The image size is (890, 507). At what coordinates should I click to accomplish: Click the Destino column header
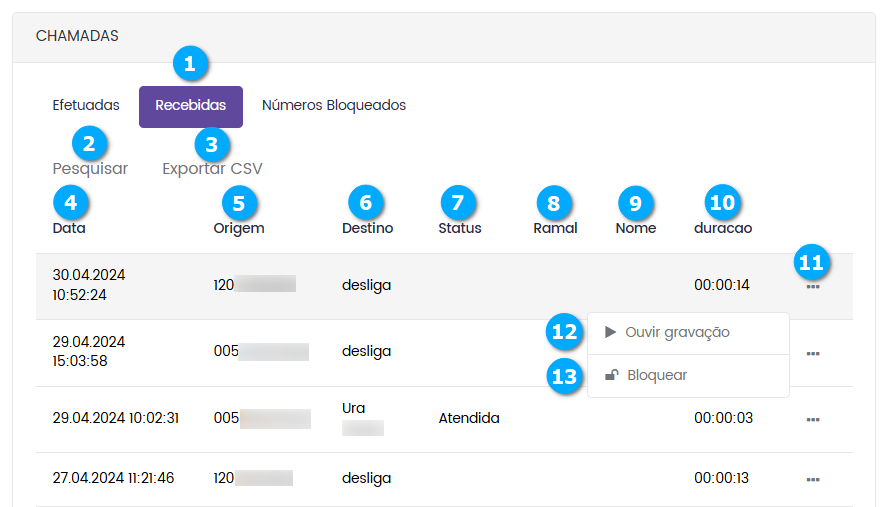pyautogui.click(x=367, y=228)
